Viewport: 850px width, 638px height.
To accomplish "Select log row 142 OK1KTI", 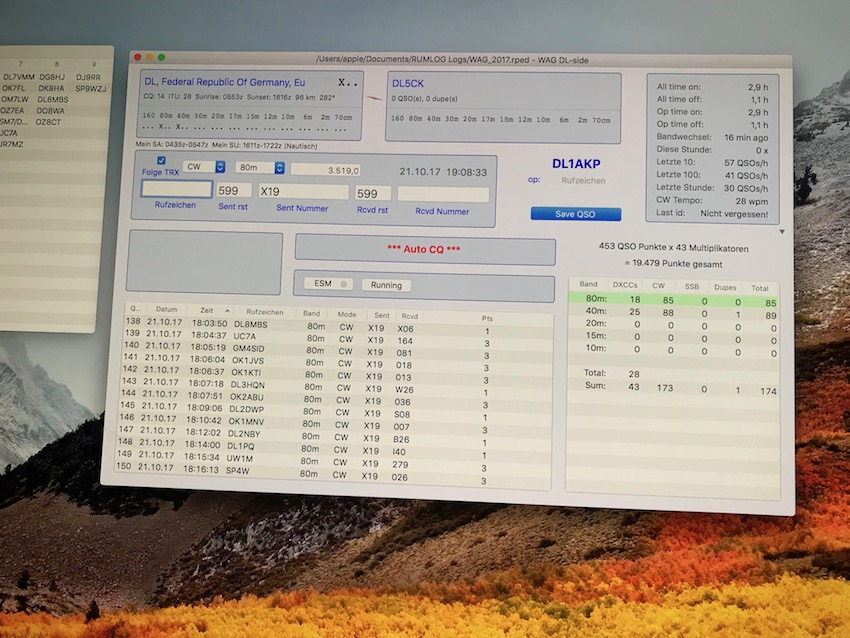I will 336,376.
